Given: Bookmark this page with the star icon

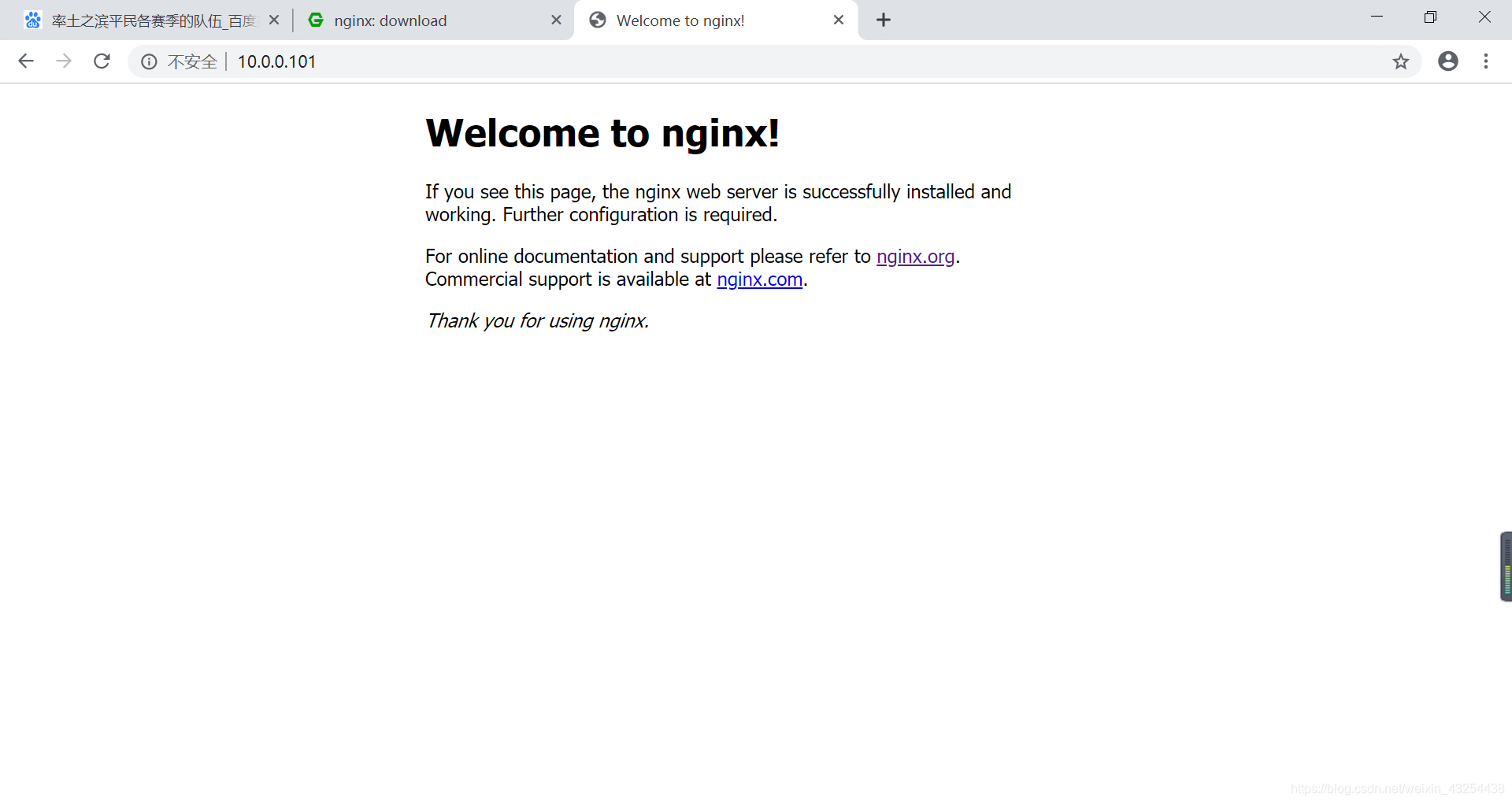Looking at the screenshot, I should 1400,61.
